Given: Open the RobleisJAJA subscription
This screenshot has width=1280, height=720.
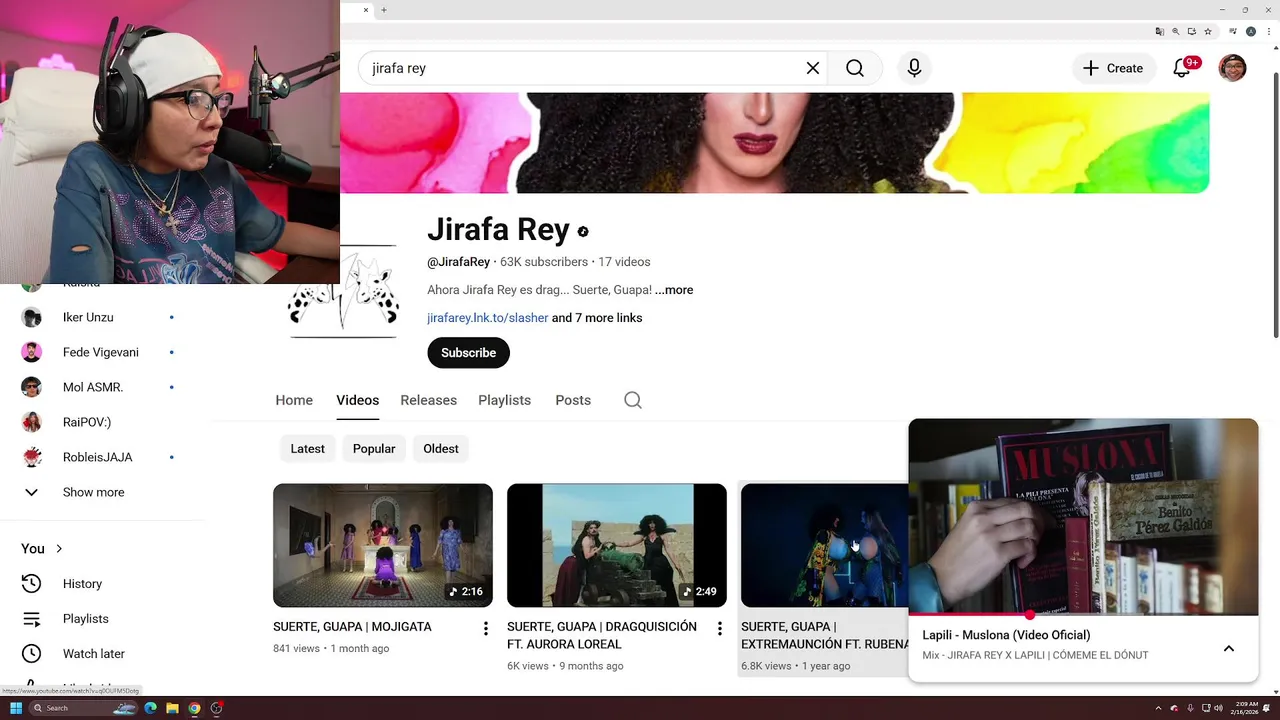Looking at the screenshot, I should (x=98, y=457).
